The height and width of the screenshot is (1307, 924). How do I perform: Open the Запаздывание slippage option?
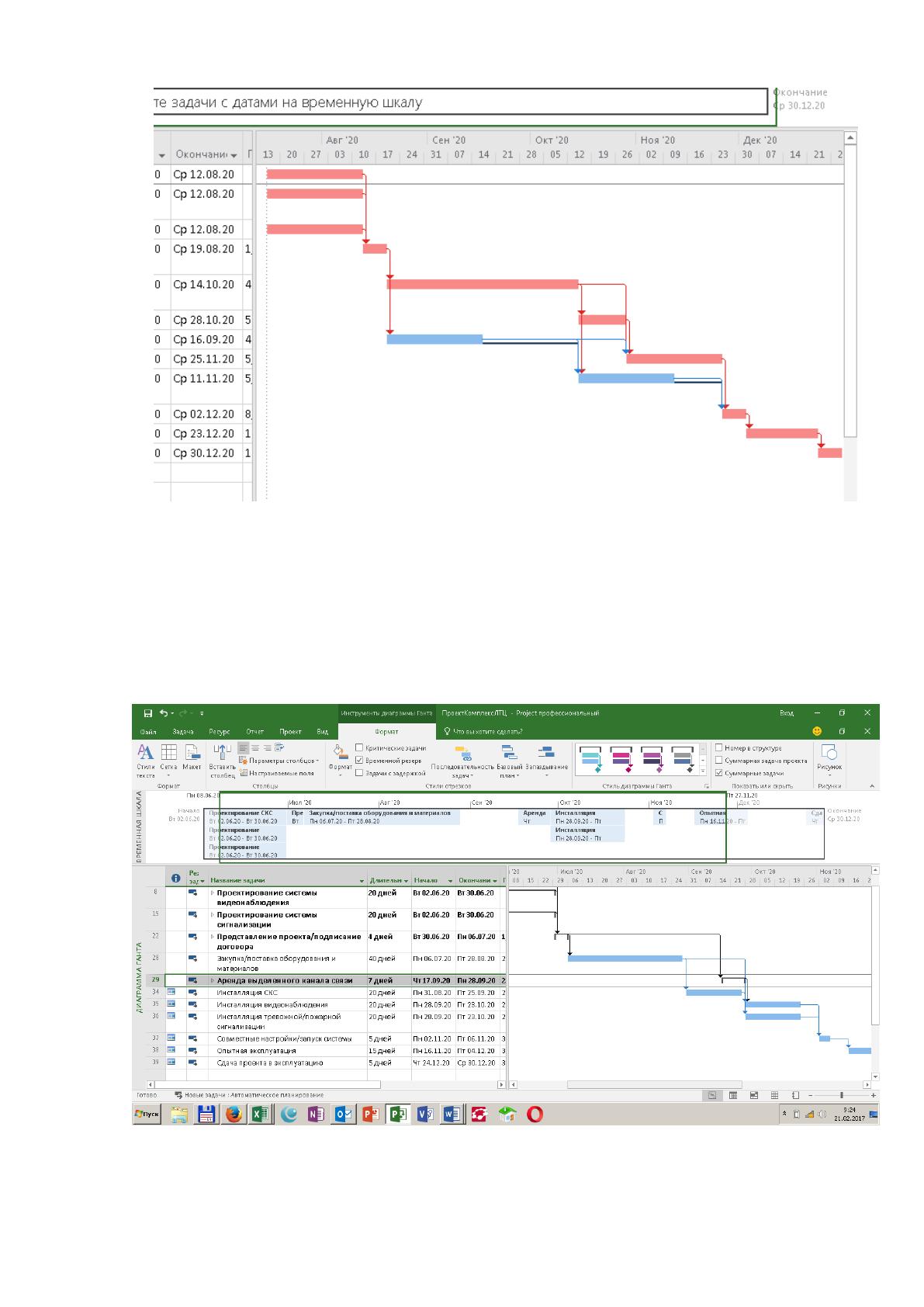pos(546,761)
